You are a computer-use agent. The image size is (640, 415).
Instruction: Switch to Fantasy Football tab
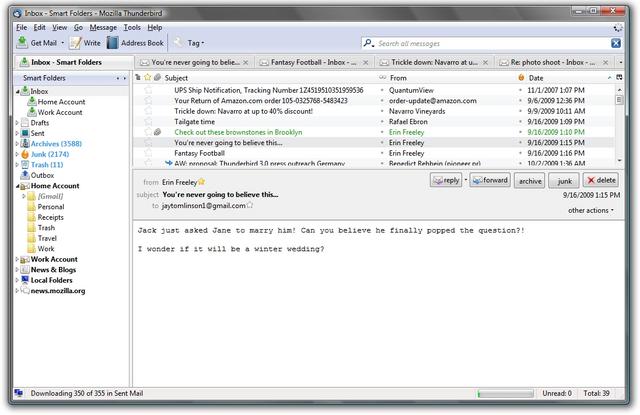pos(314,62)
